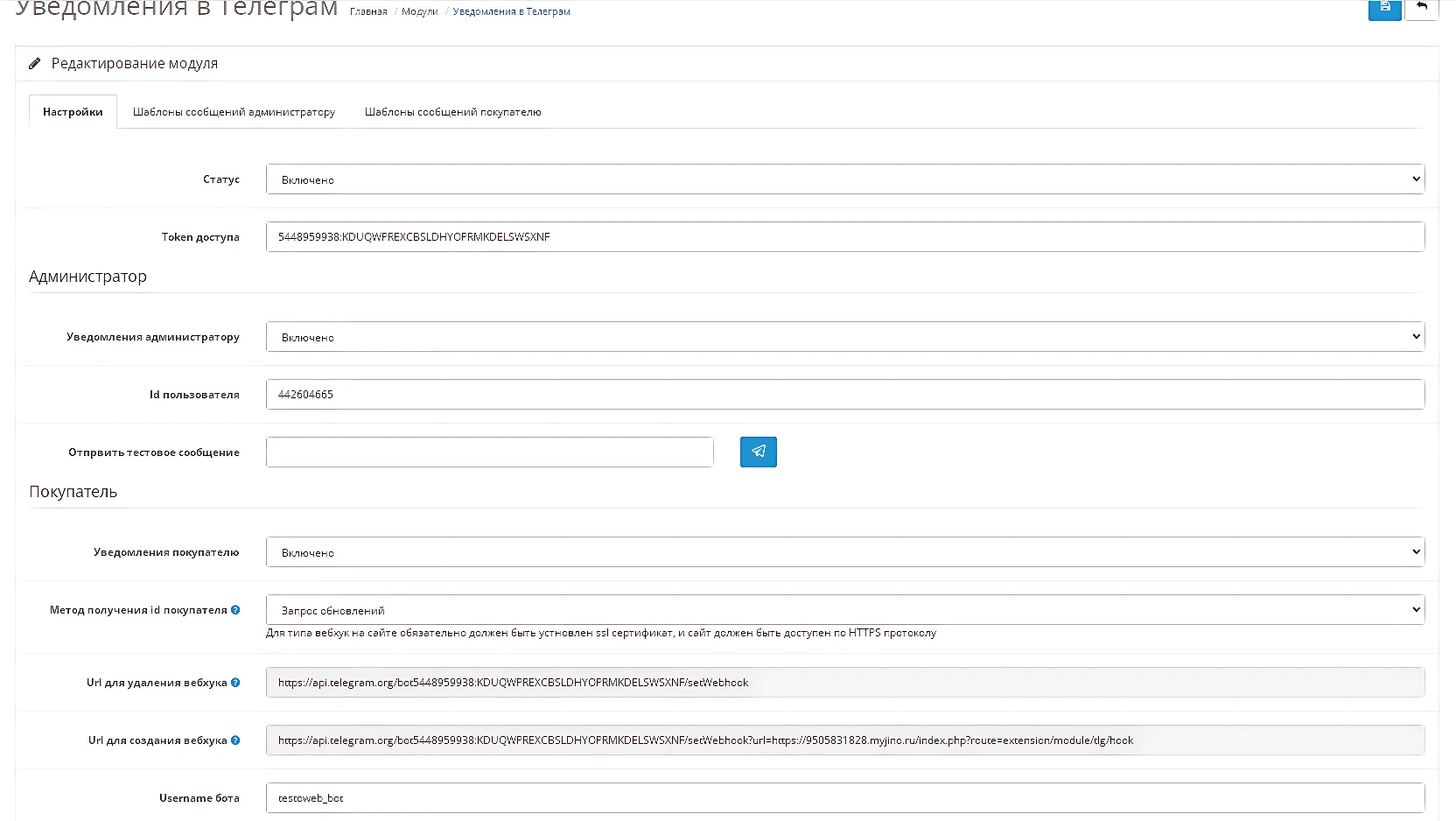Show help for Метод получения id покупателя
This screenshot has height=821, width=1456.
(x=235, y=610)
